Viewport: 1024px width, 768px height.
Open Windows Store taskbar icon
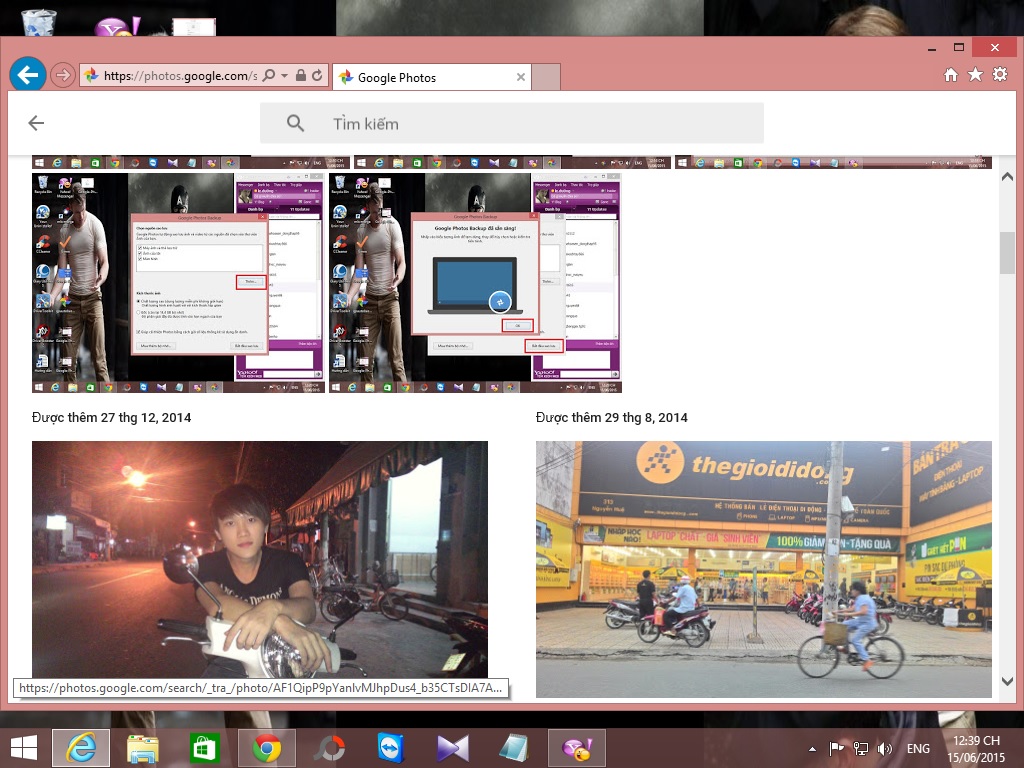pos(204,748)
